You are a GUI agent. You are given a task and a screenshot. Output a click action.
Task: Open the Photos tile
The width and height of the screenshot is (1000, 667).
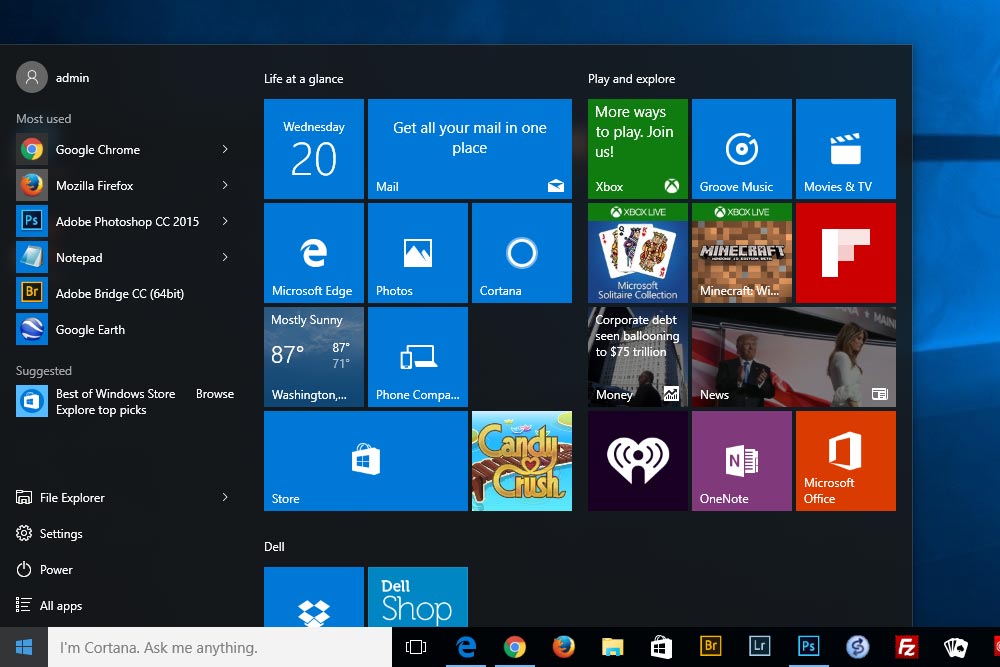point(417,253)
